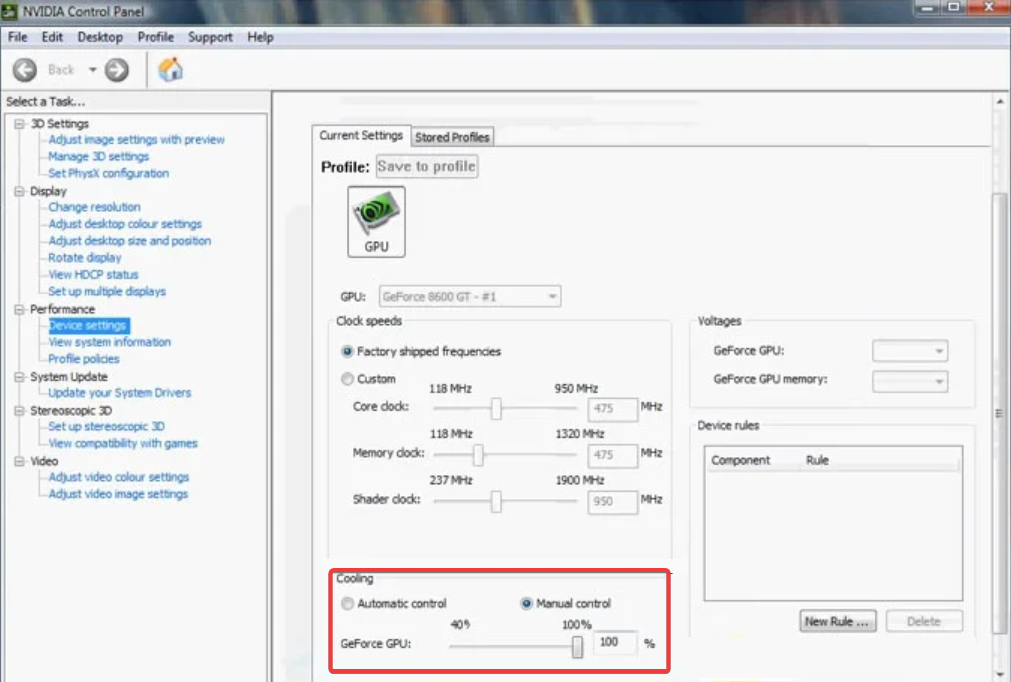This screenshot has width=1011, height=682.
Task: Collapse the Performance tree node
Action: point(19,309)
